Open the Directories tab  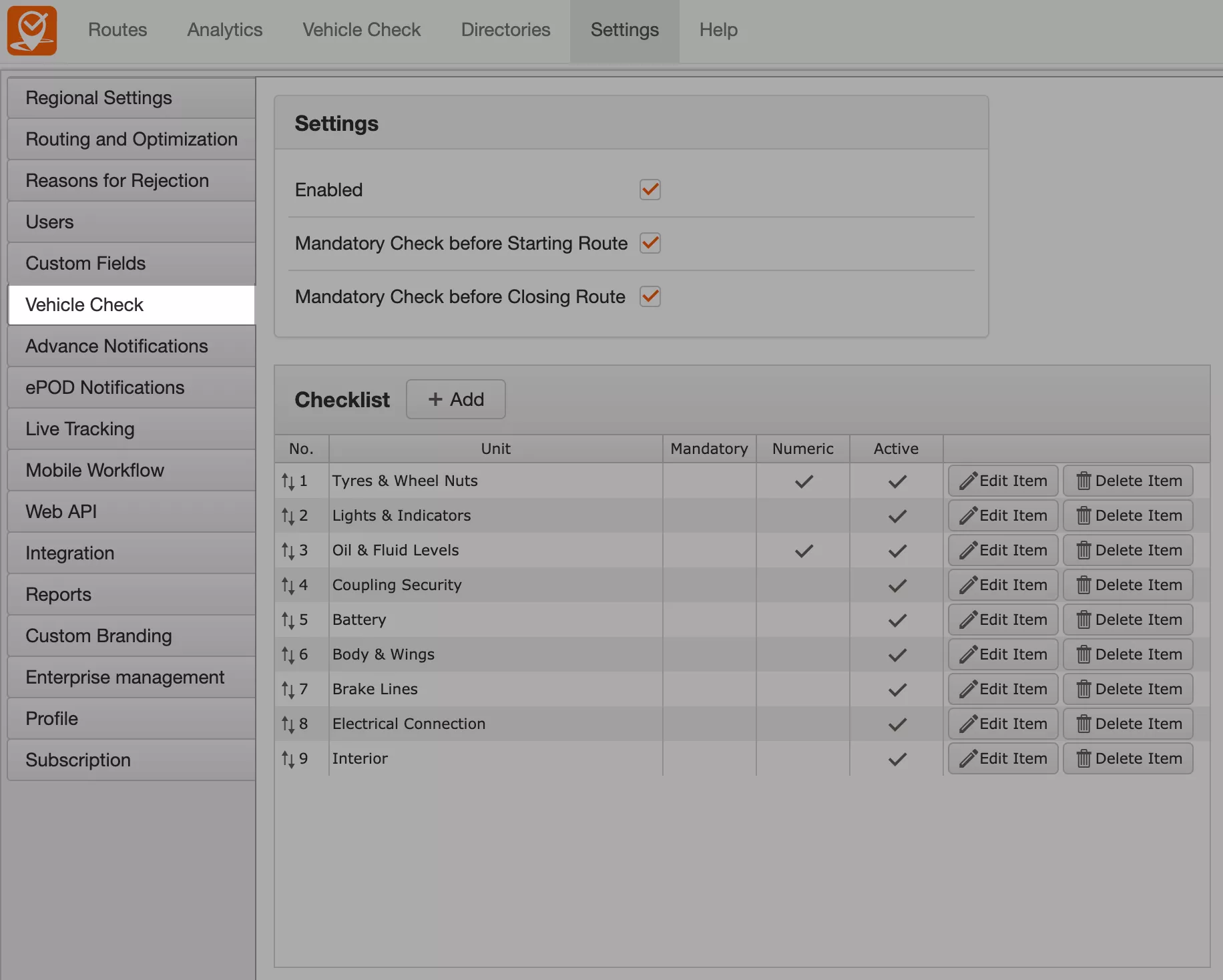[506, 30]
